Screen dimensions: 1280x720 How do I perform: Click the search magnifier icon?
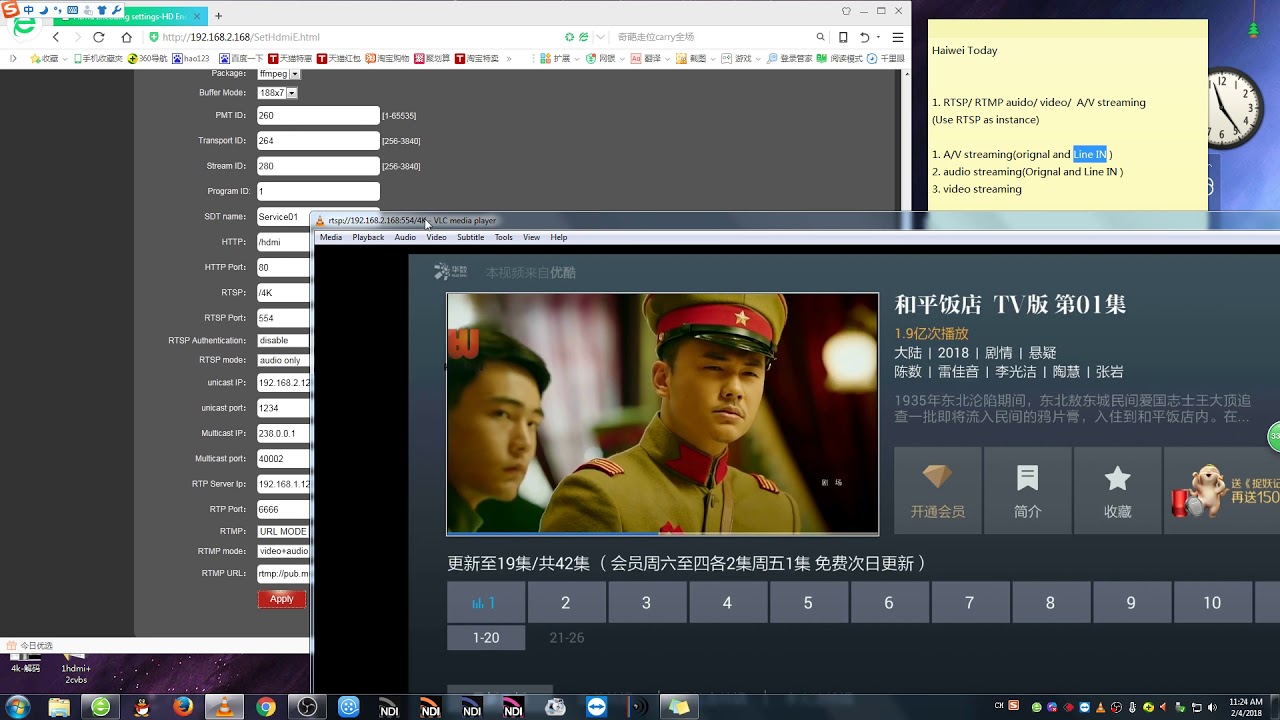tap(821, 37)
